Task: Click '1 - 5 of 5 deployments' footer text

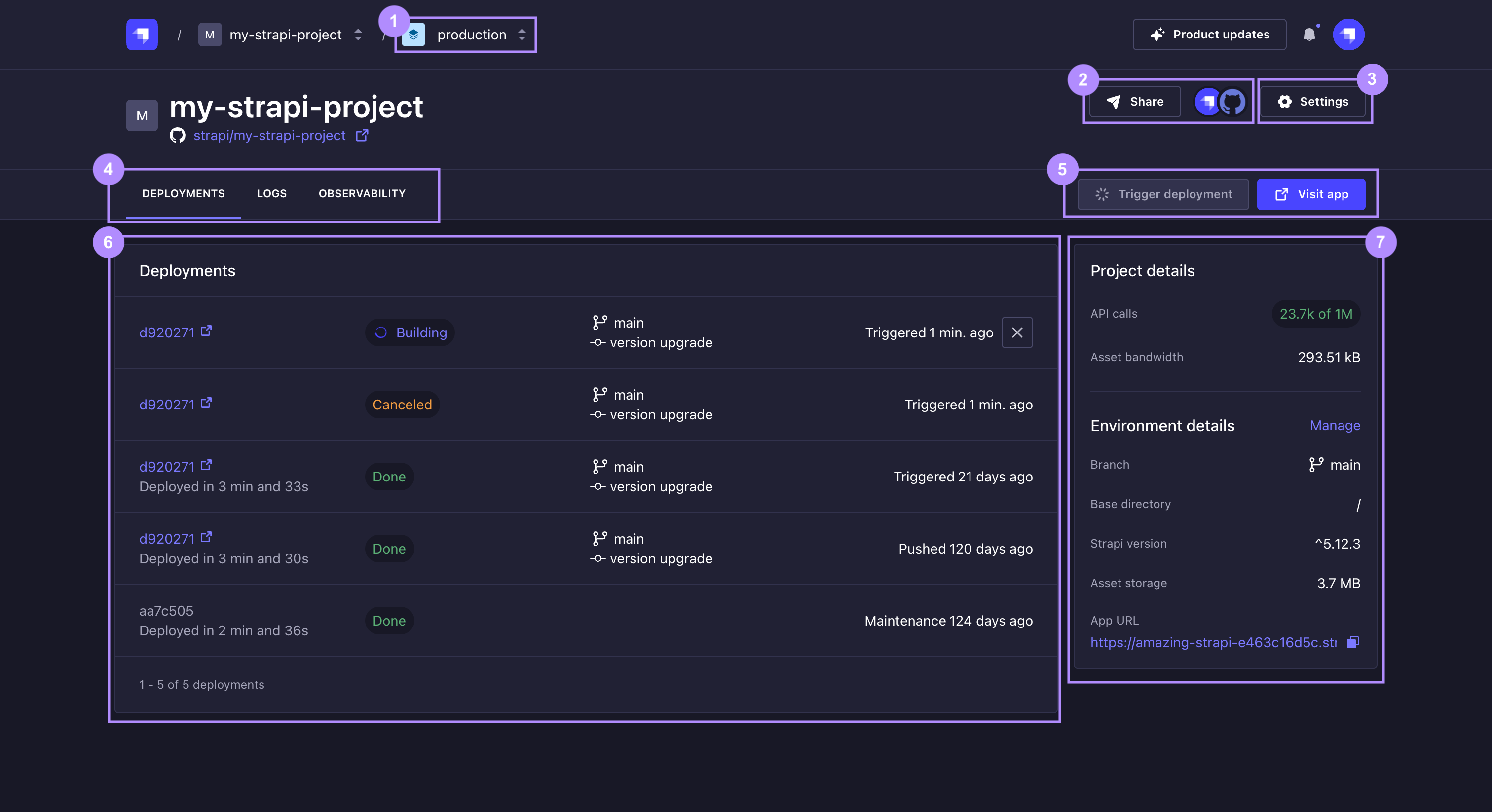Action: click(202, 685)
